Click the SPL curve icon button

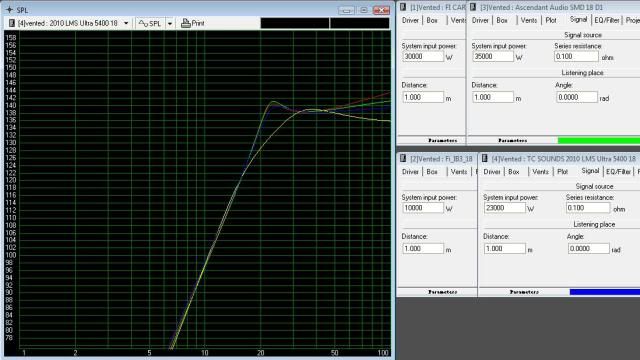click(143, 24)
